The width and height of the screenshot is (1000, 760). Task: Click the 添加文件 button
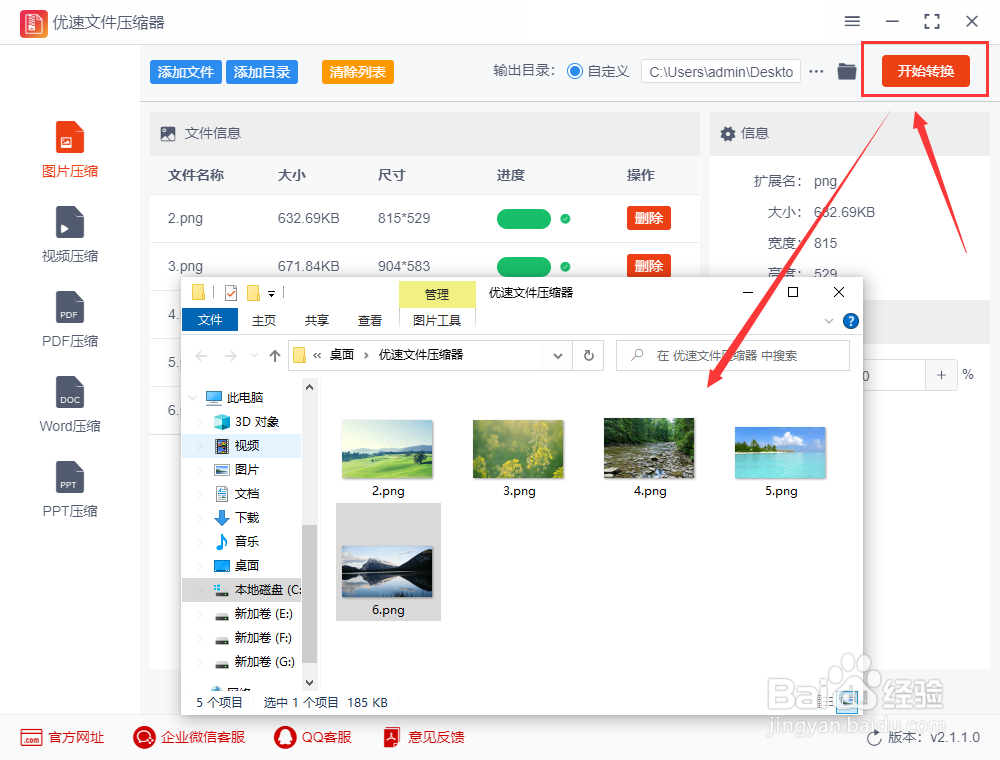coord(186,72)
